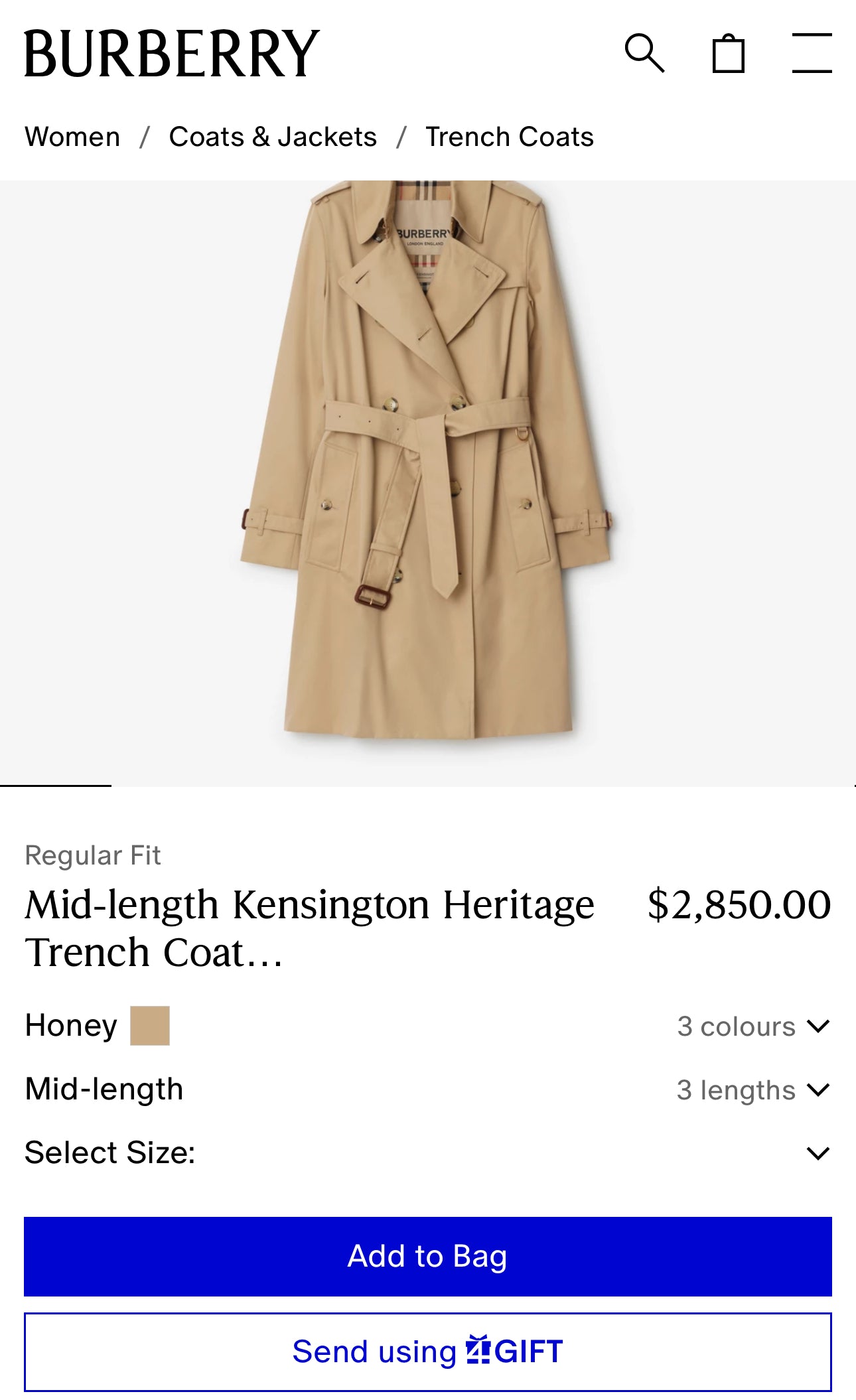Click the Mid-length label
The image size is (856, 1400).
pos(104,1089)
